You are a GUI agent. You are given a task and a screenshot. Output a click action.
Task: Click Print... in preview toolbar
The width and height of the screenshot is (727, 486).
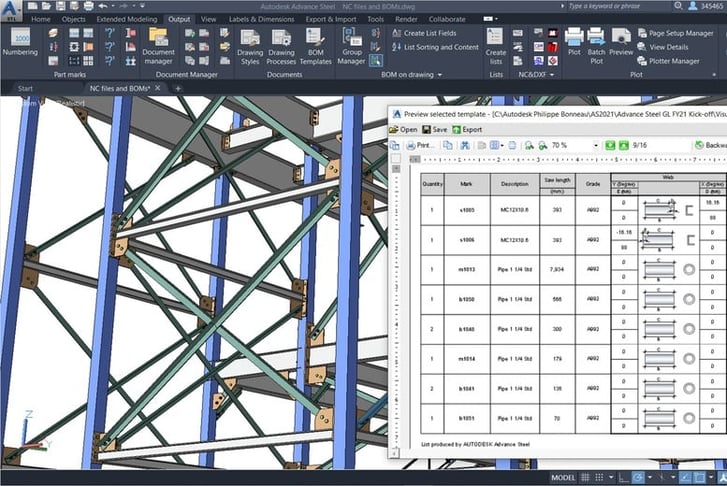(x=421, y=145)
